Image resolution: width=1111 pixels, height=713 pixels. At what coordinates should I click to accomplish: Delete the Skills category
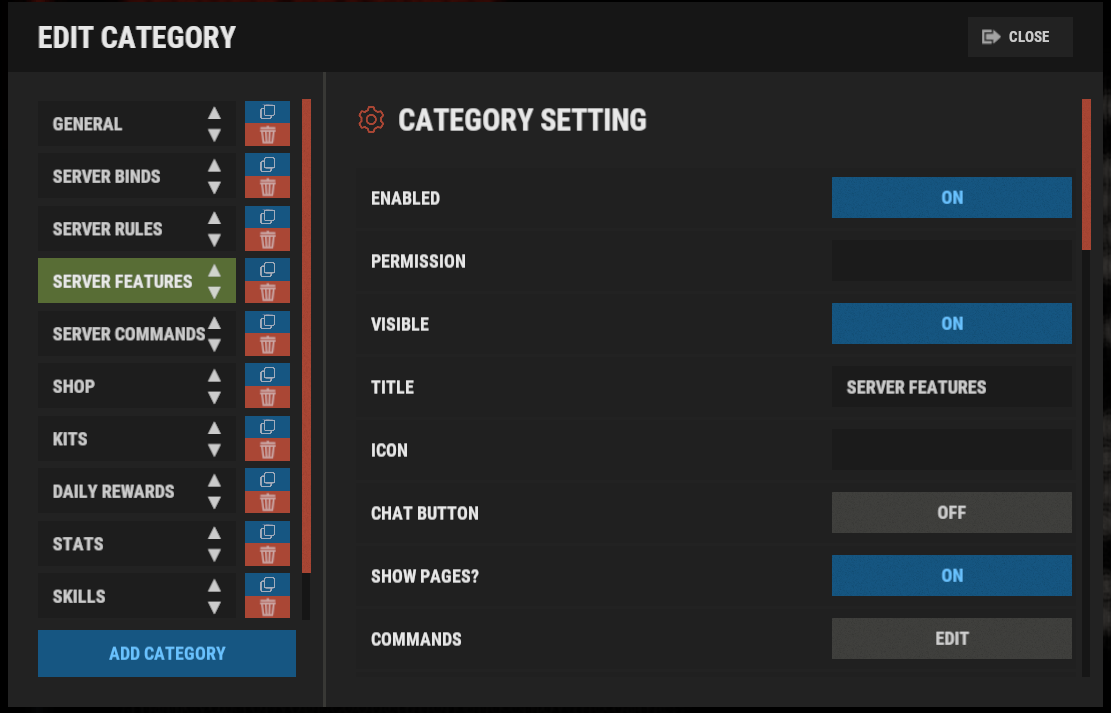click(267, 607)
